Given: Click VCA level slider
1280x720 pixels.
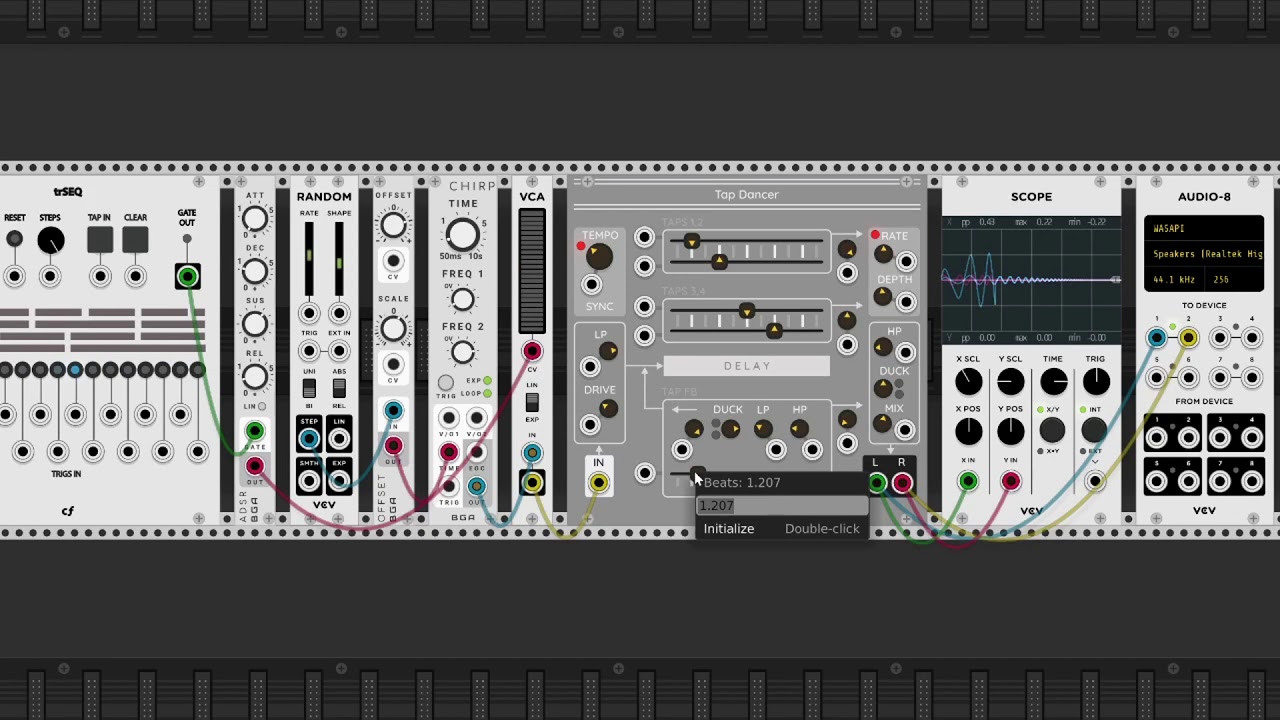Looking at the screenshot, I should pos(532,272).
